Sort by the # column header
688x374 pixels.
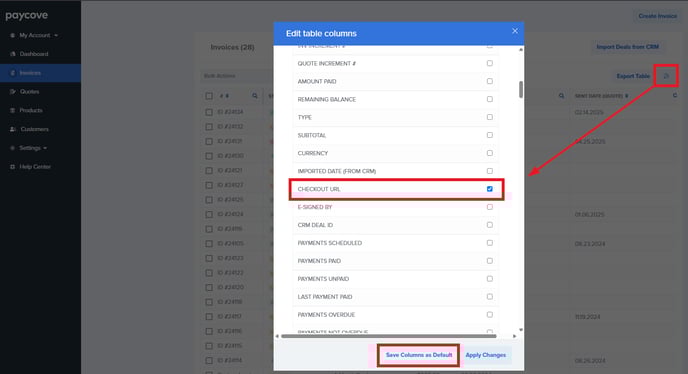(224, 96)
